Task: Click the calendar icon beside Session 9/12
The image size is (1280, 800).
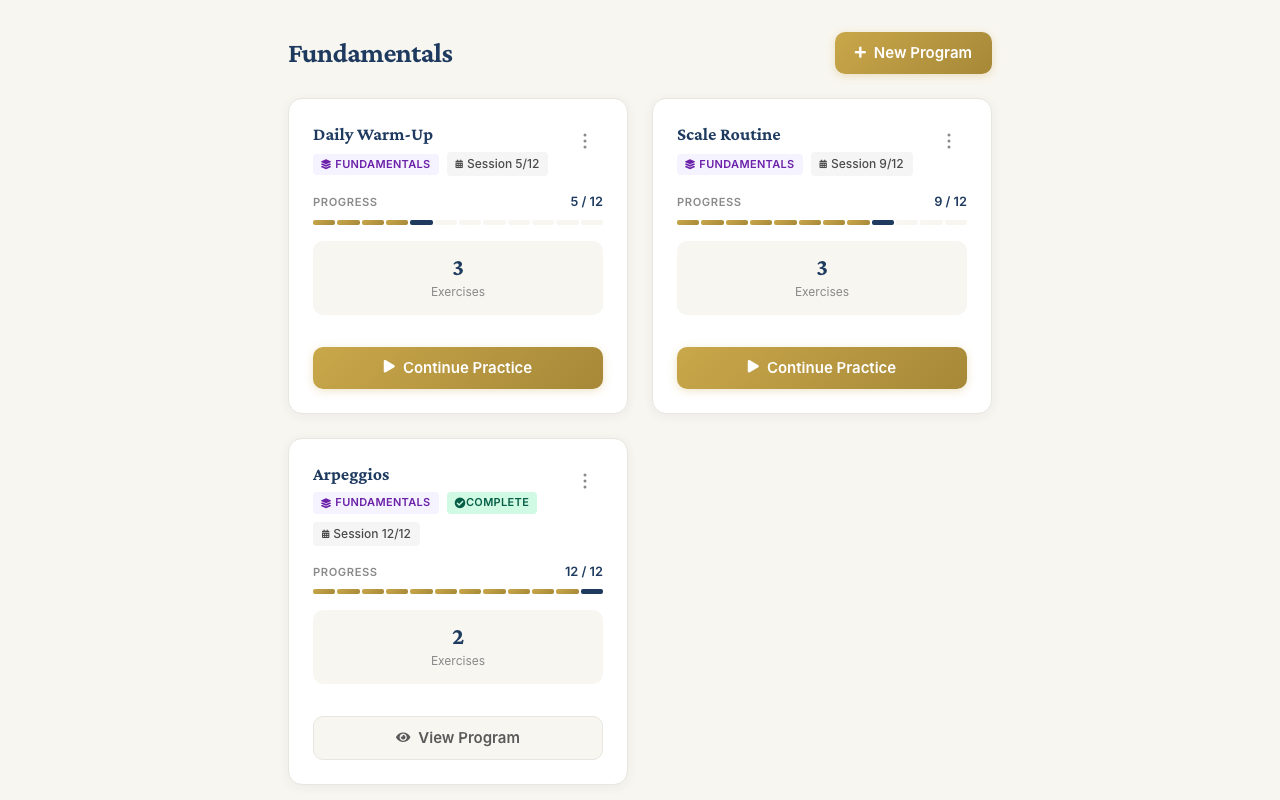Action: tap(823, 164)
